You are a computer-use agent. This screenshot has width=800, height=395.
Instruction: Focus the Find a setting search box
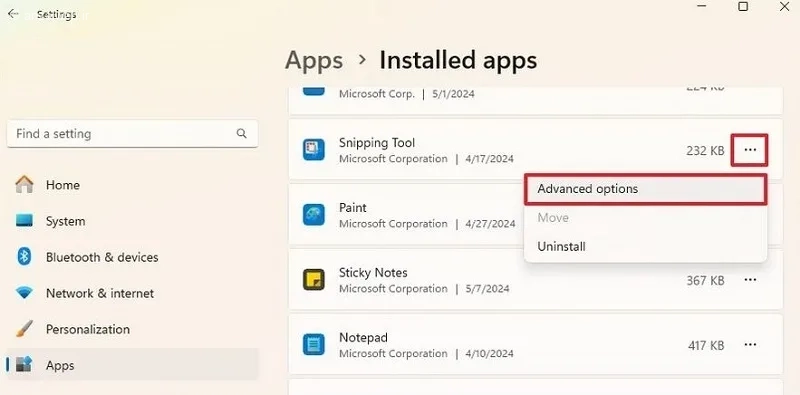tap(132, 134)
